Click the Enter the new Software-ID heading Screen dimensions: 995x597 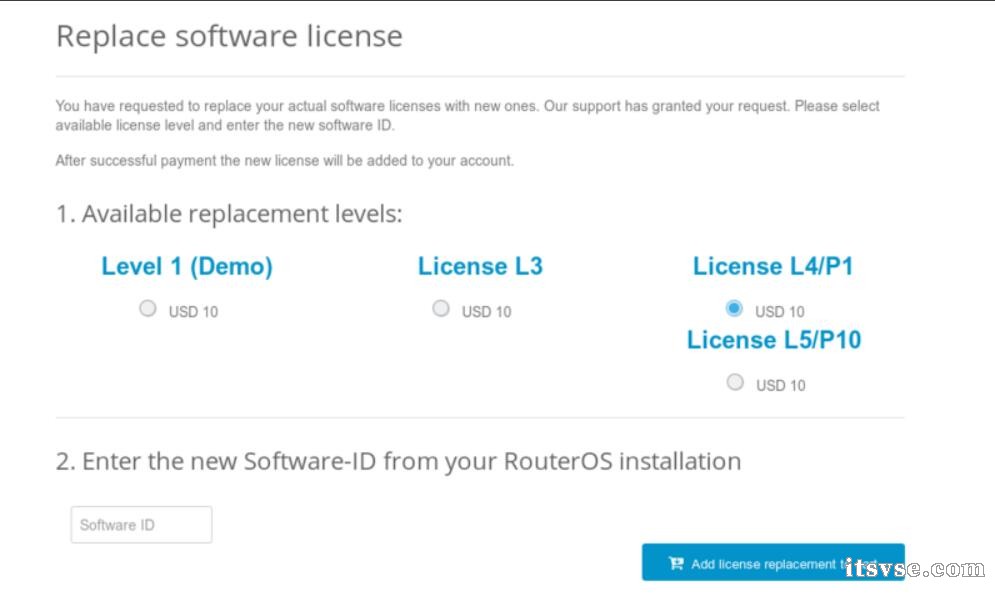pos(398,462)
